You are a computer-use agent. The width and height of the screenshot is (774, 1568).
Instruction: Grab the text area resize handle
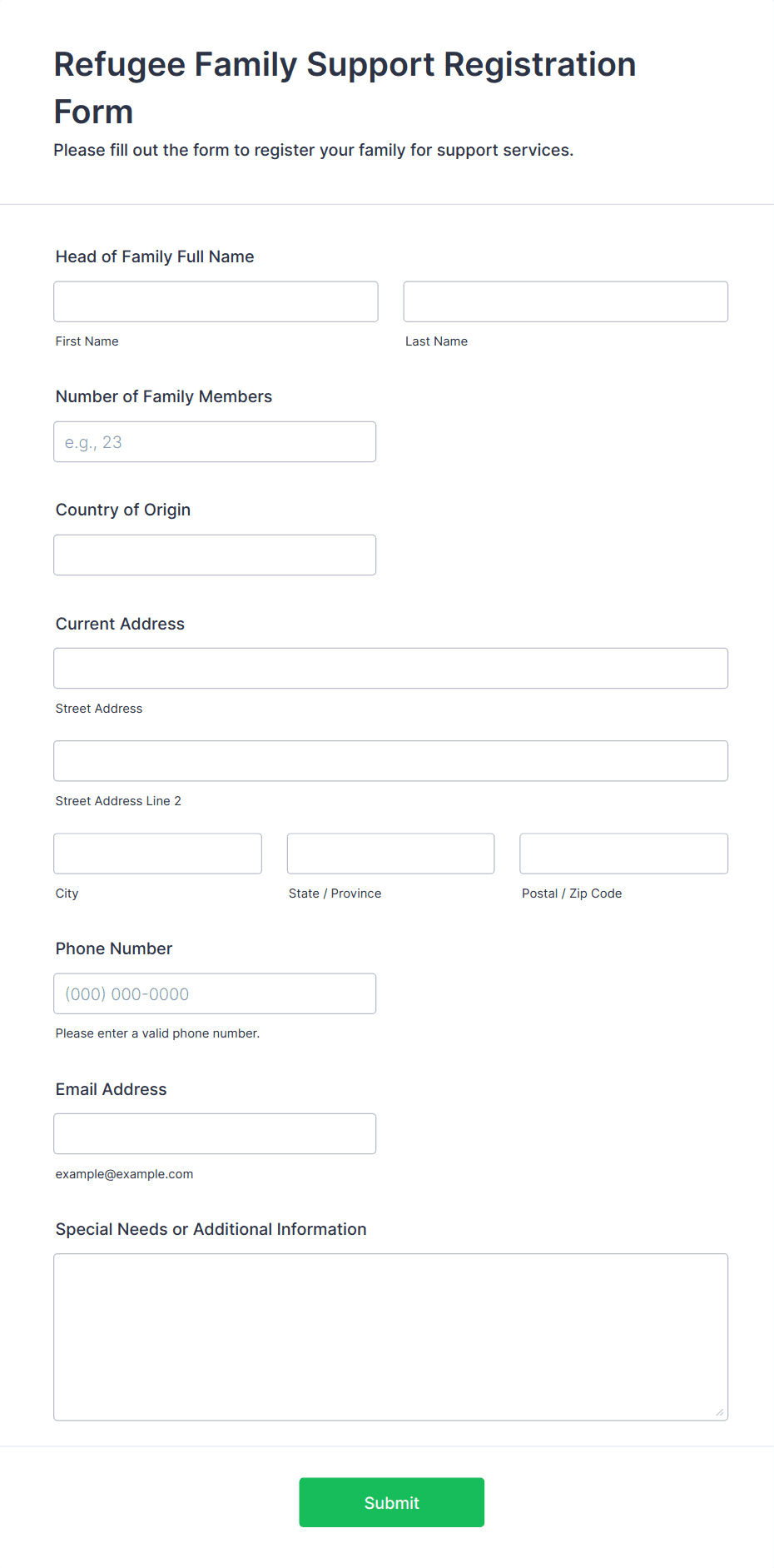pyautogui.click(x=720, y=1412)
